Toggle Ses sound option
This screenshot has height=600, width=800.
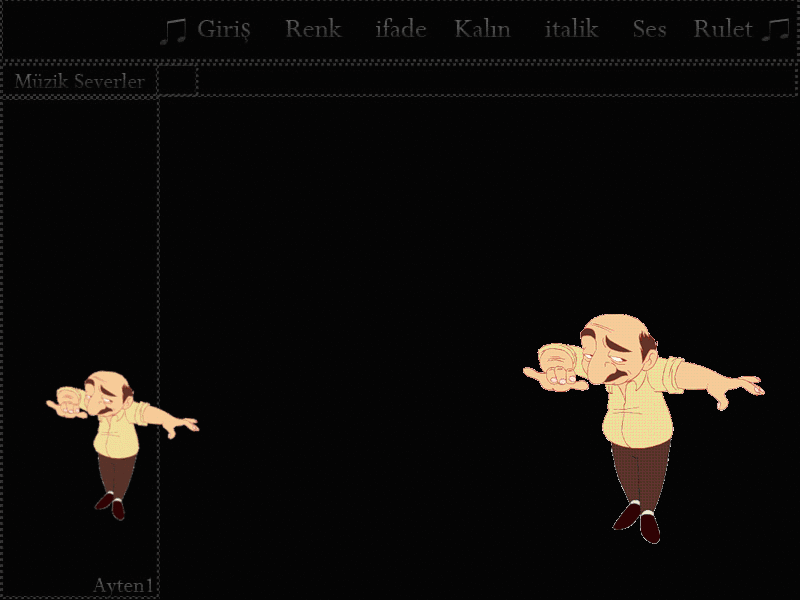click(649, 29)
